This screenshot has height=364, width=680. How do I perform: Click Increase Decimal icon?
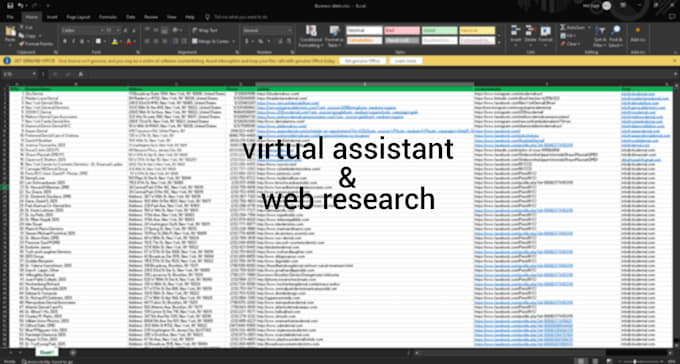point(281,42)
